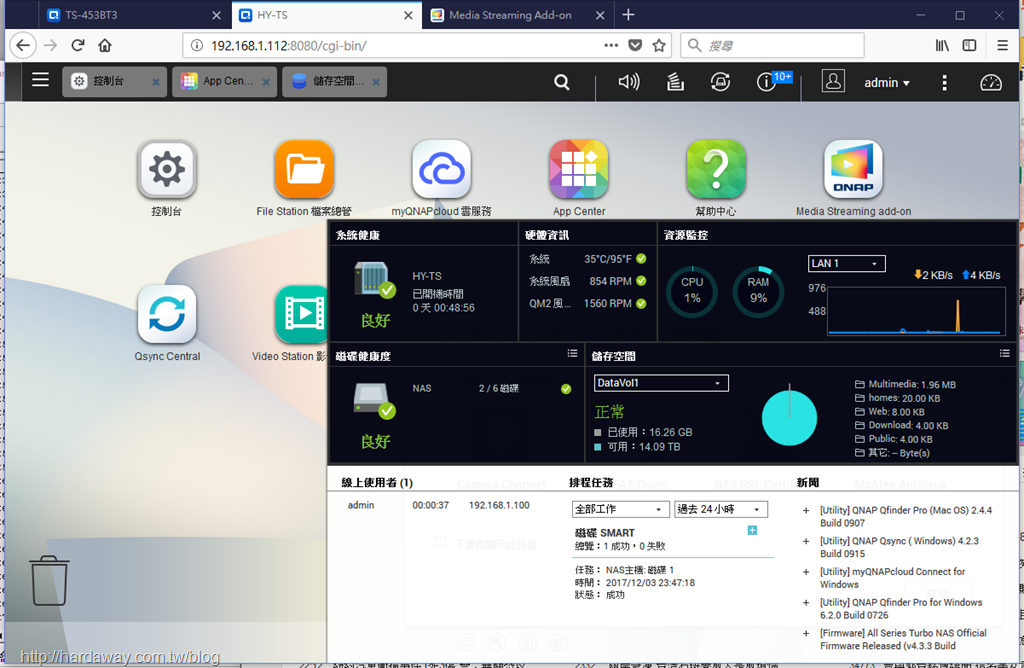Switch to the HY-TS browser tab
The image size is (1024, 668).
click(327, 15)
